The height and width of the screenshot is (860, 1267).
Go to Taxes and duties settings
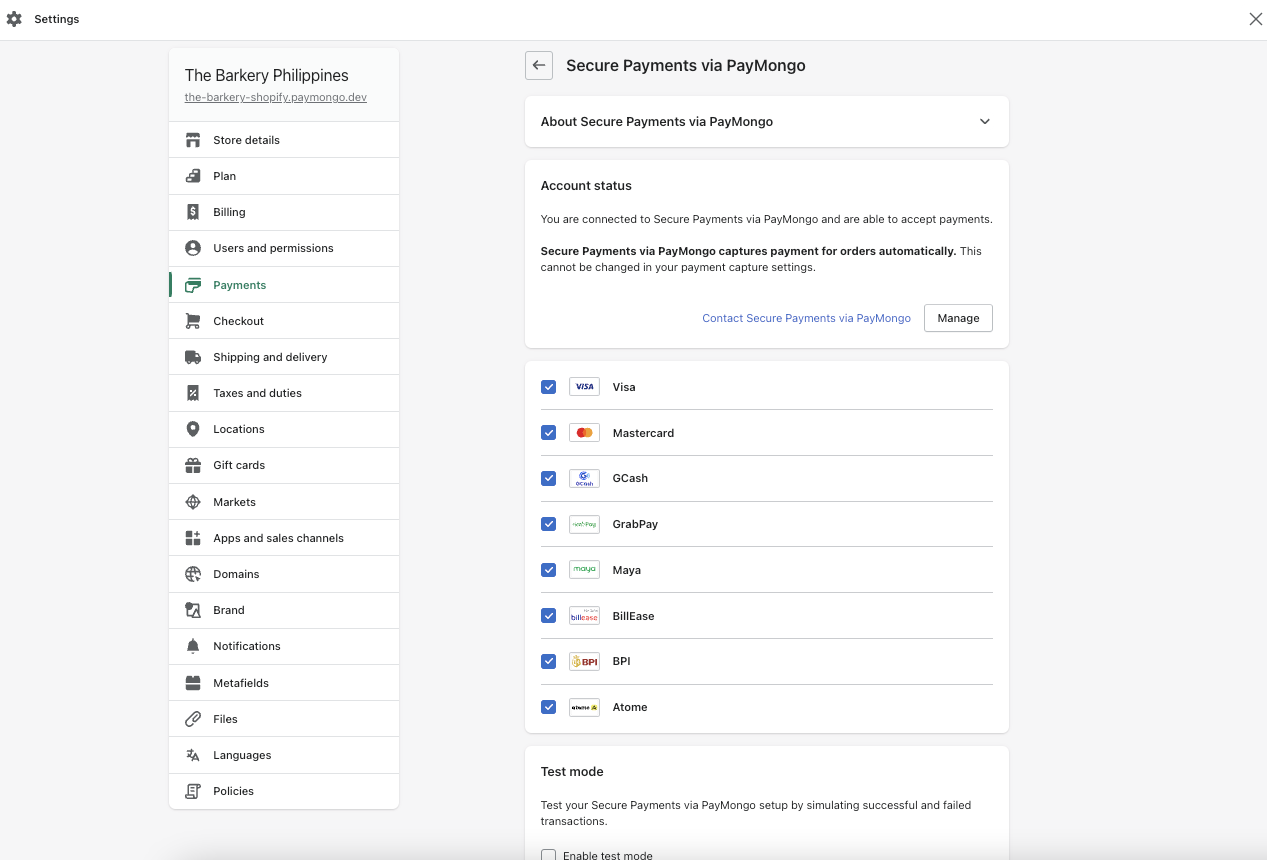click(257, 393)
